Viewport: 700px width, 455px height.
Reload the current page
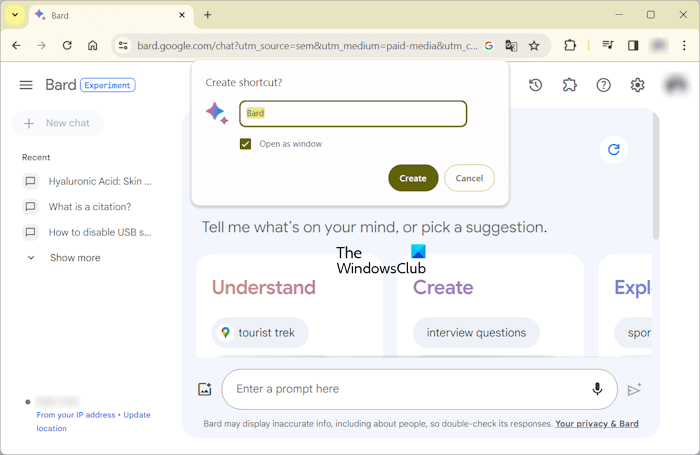click(67, 45)
